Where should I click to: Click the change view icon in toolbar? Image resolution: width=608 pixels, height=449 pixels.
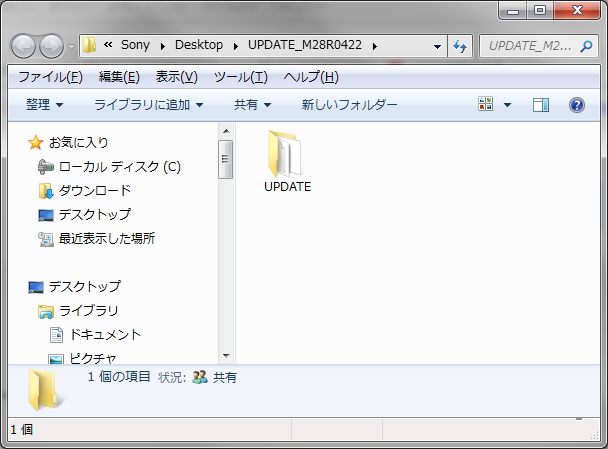[x=487, y=105]
